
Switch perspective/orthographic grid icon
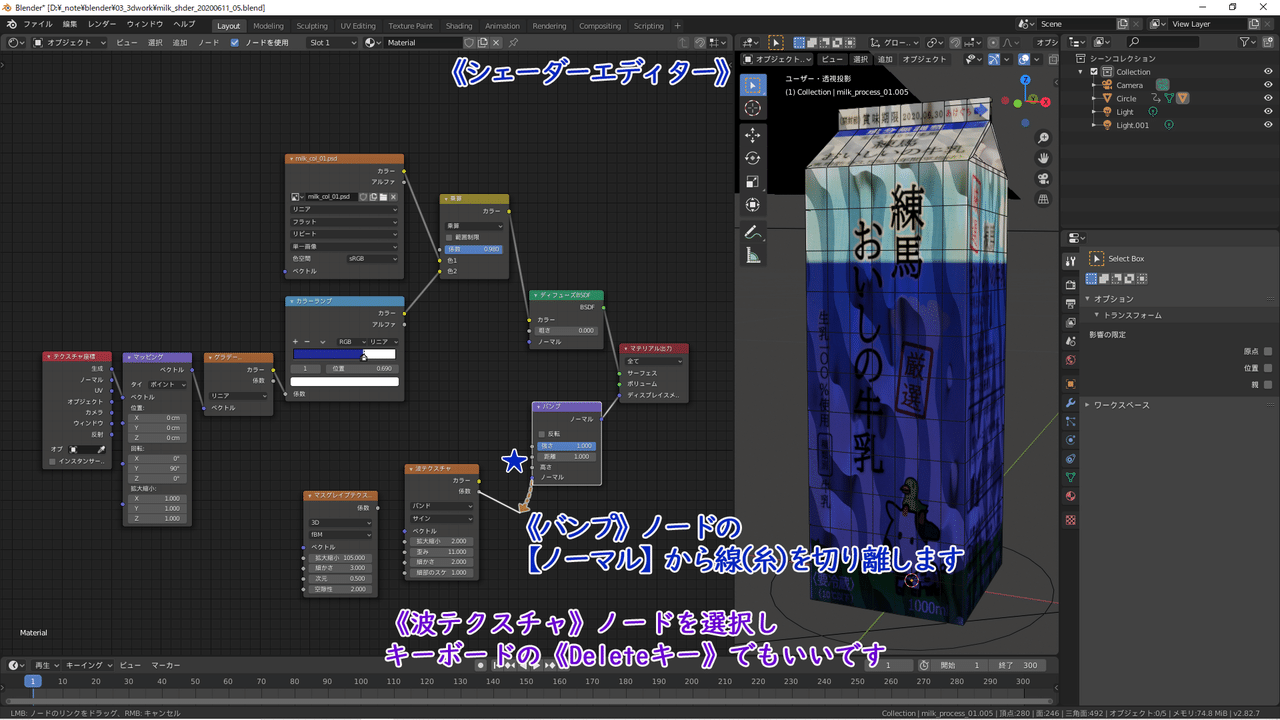pos(1043,198)
